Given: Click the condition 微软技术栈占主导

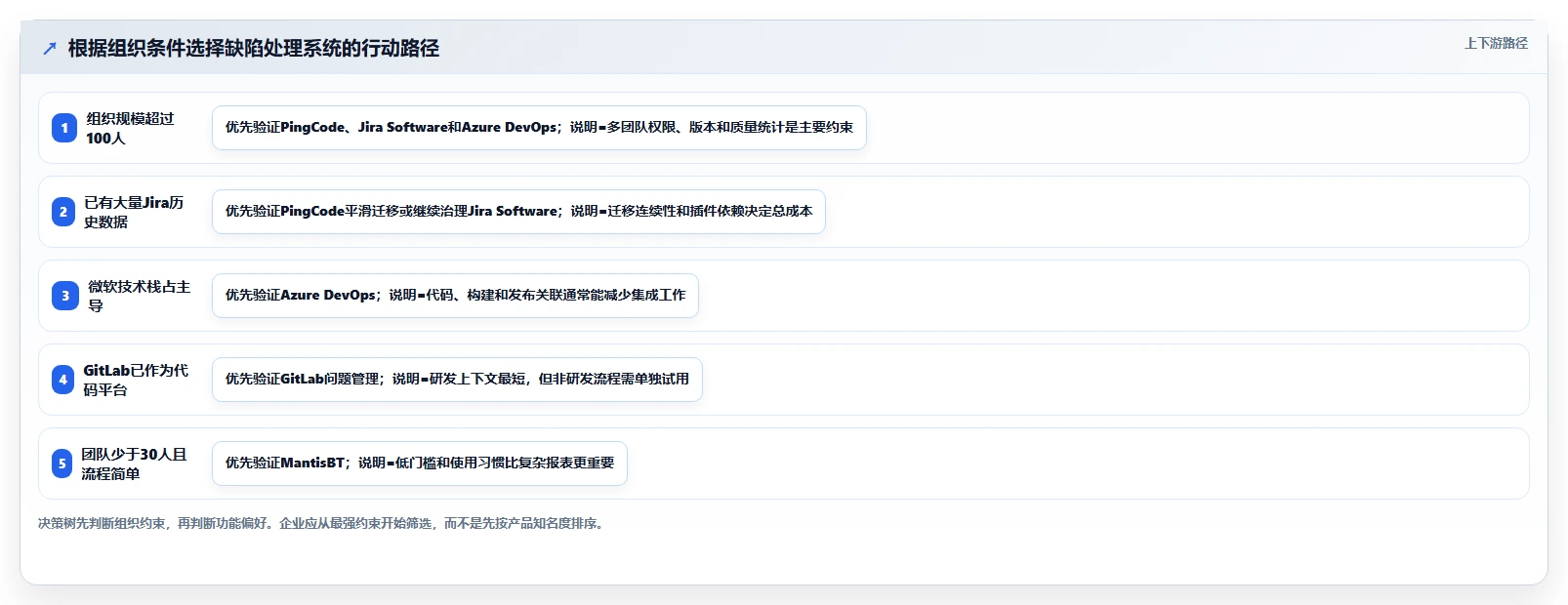Looking at the screenshot, I should click(140, 296).
